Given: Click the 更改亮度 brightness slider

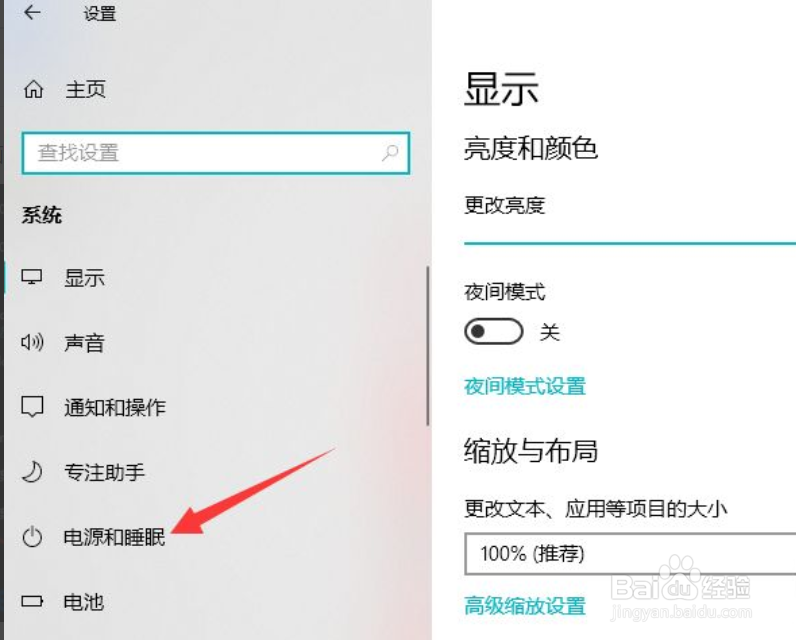Looking at the screenshot, I should (630, 244).
